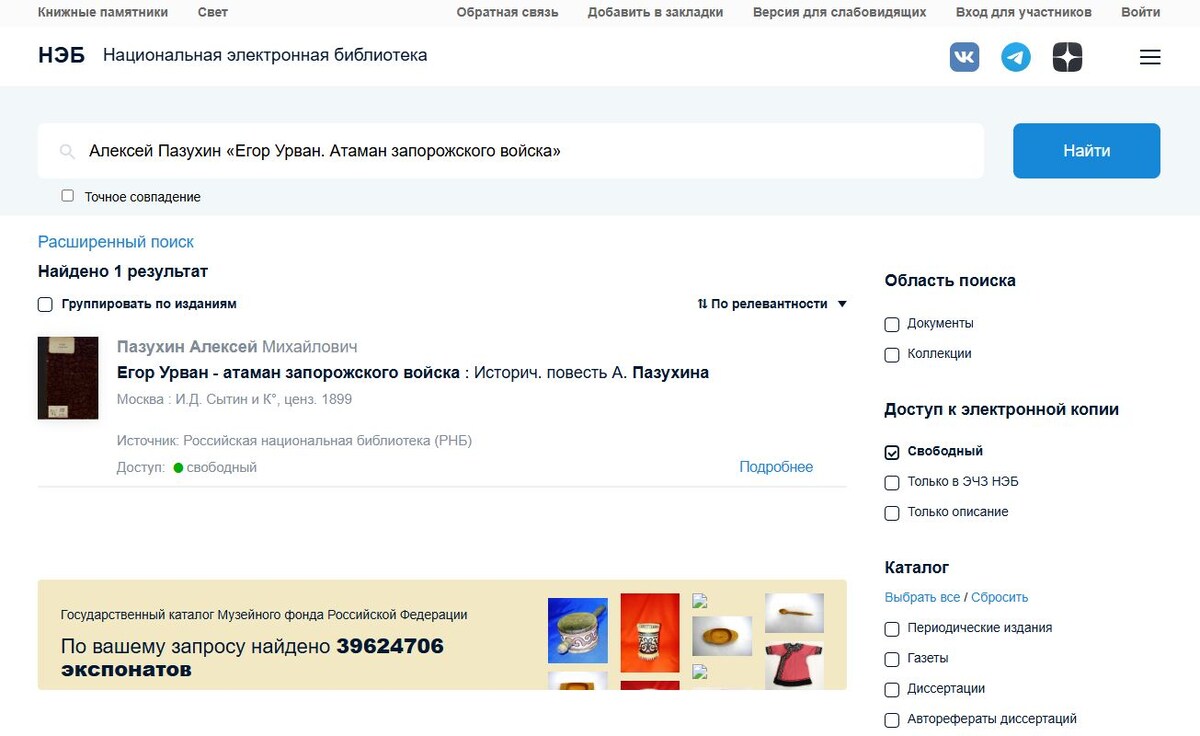
Task: Enable Группировать по изданиям checkbox
Action: tap(45, 304)
